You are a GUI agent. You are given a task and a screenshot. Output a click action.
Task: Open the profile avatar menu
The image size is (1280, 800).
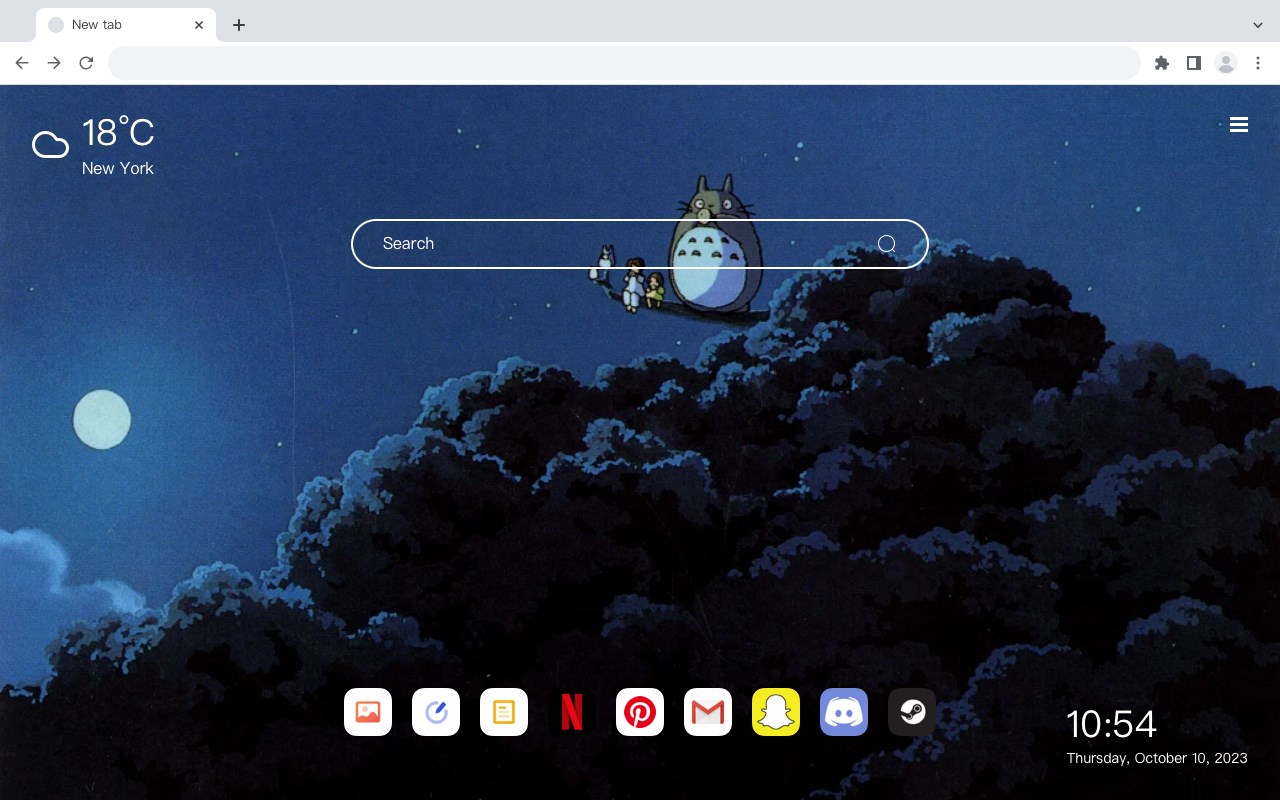point(1226,63)
